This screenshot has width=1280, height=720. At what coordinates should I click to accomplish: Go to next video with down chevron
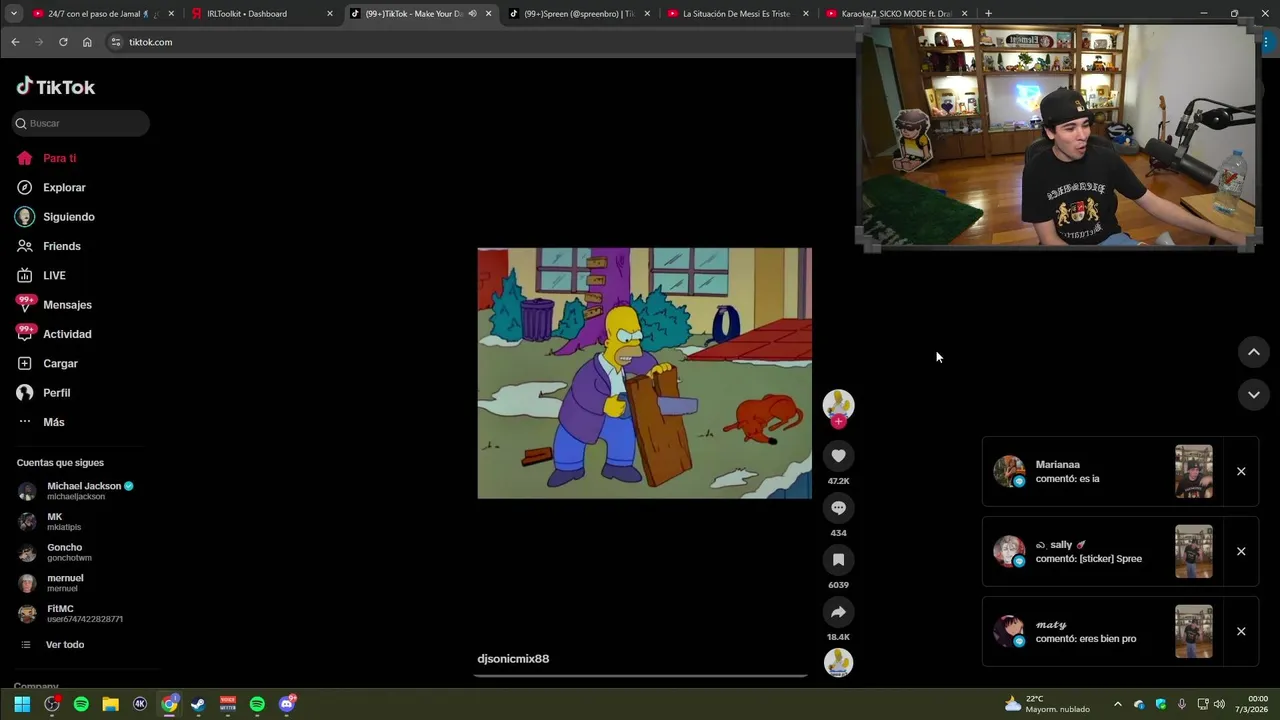(x=1253, y=395)
